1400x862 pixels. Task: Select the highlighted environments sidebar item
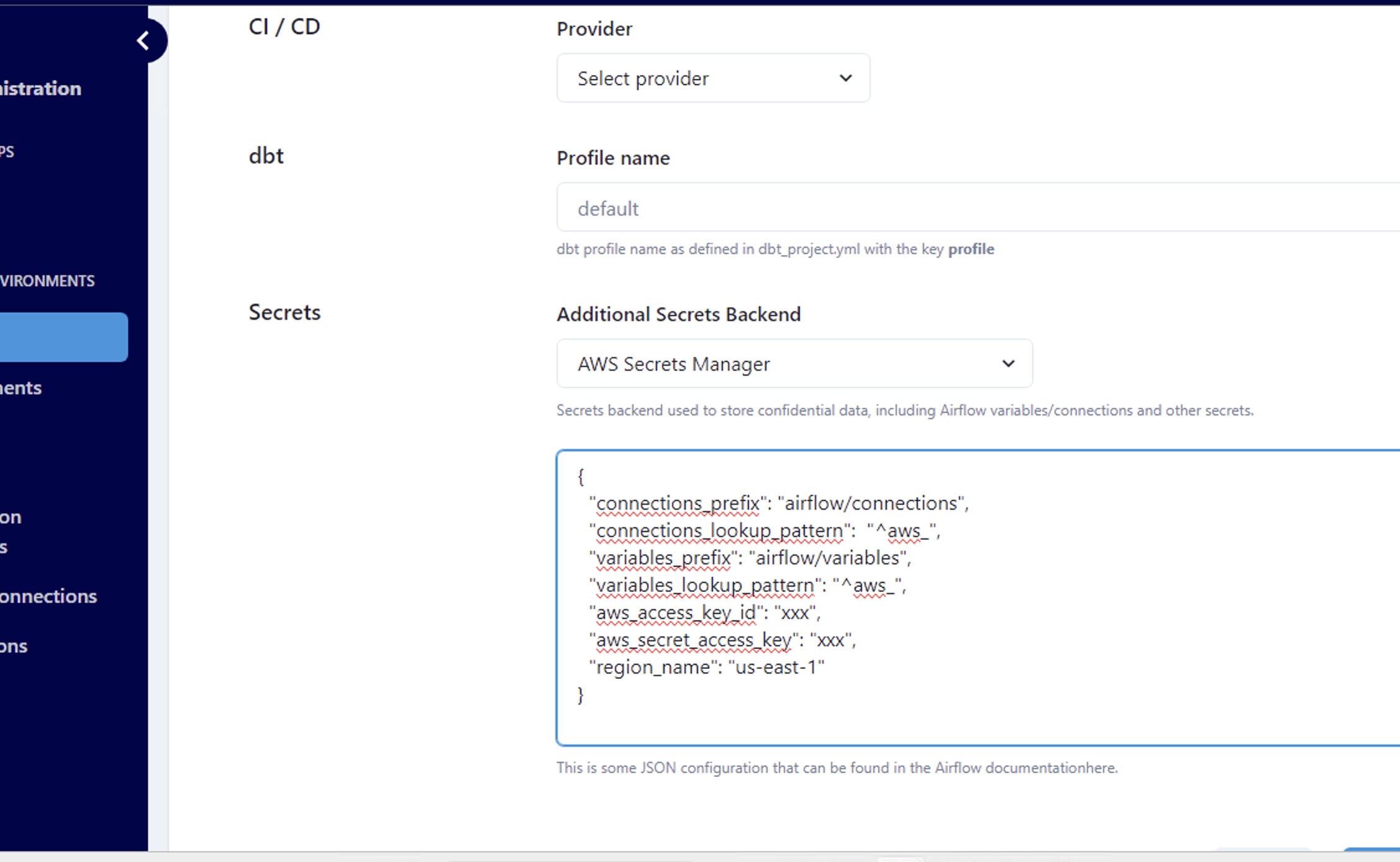point(64,337)
